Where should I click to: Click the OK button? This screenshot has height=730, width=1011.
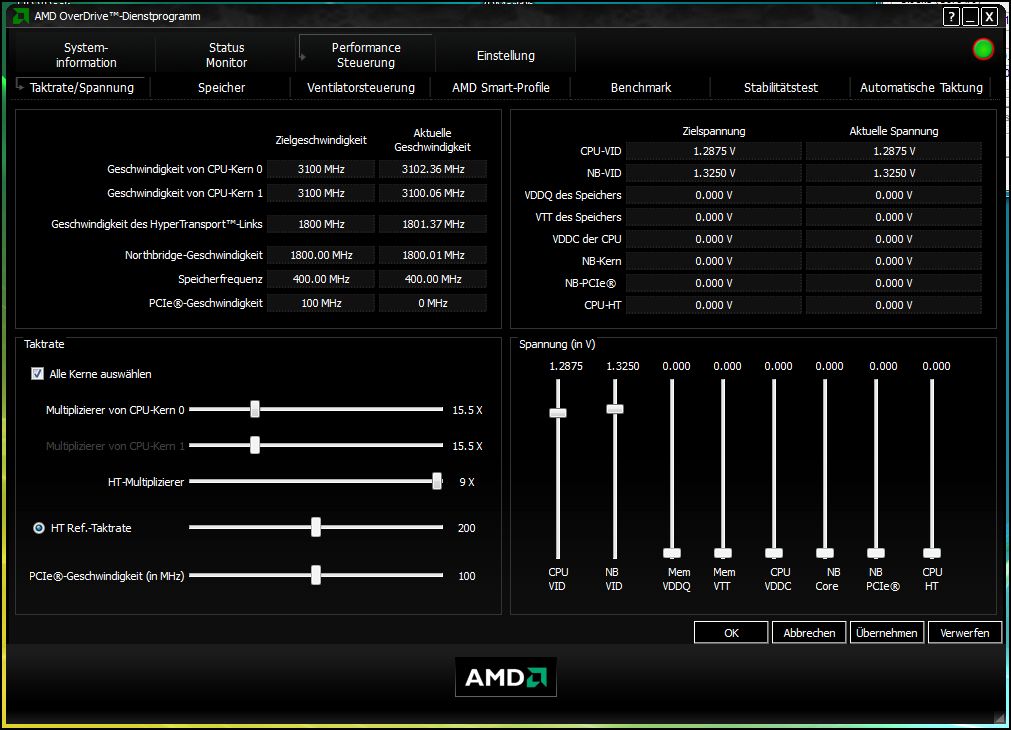click(731, 633)
